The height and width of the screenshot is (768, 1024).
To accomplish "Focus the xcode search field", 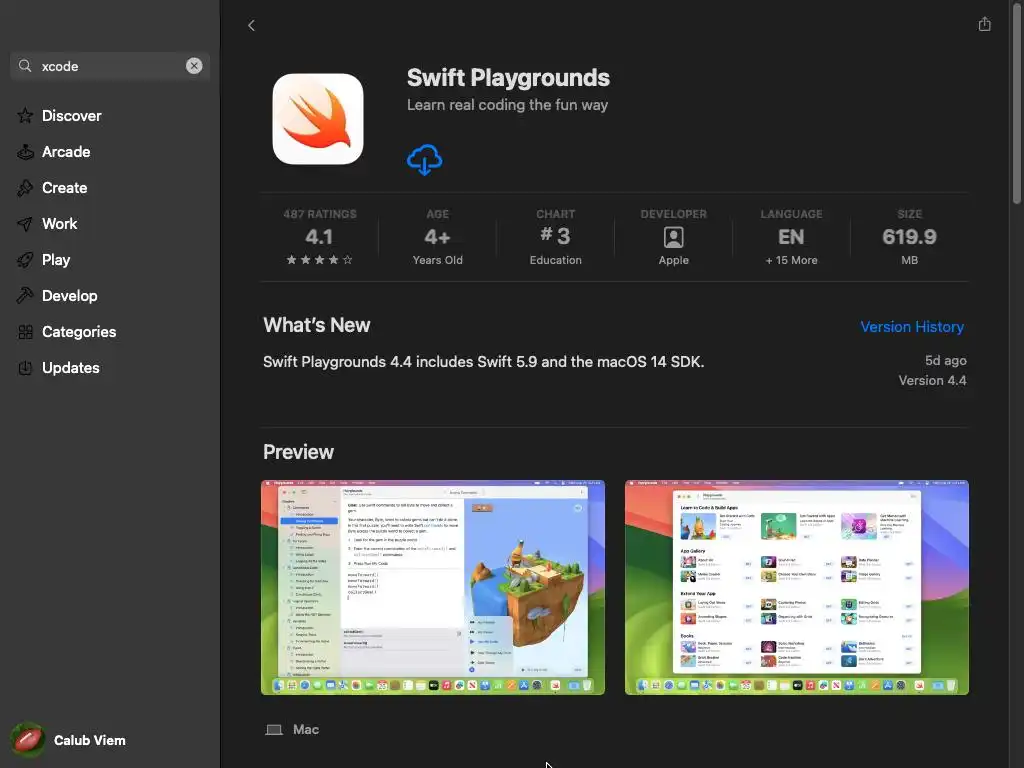I will 110,66.
